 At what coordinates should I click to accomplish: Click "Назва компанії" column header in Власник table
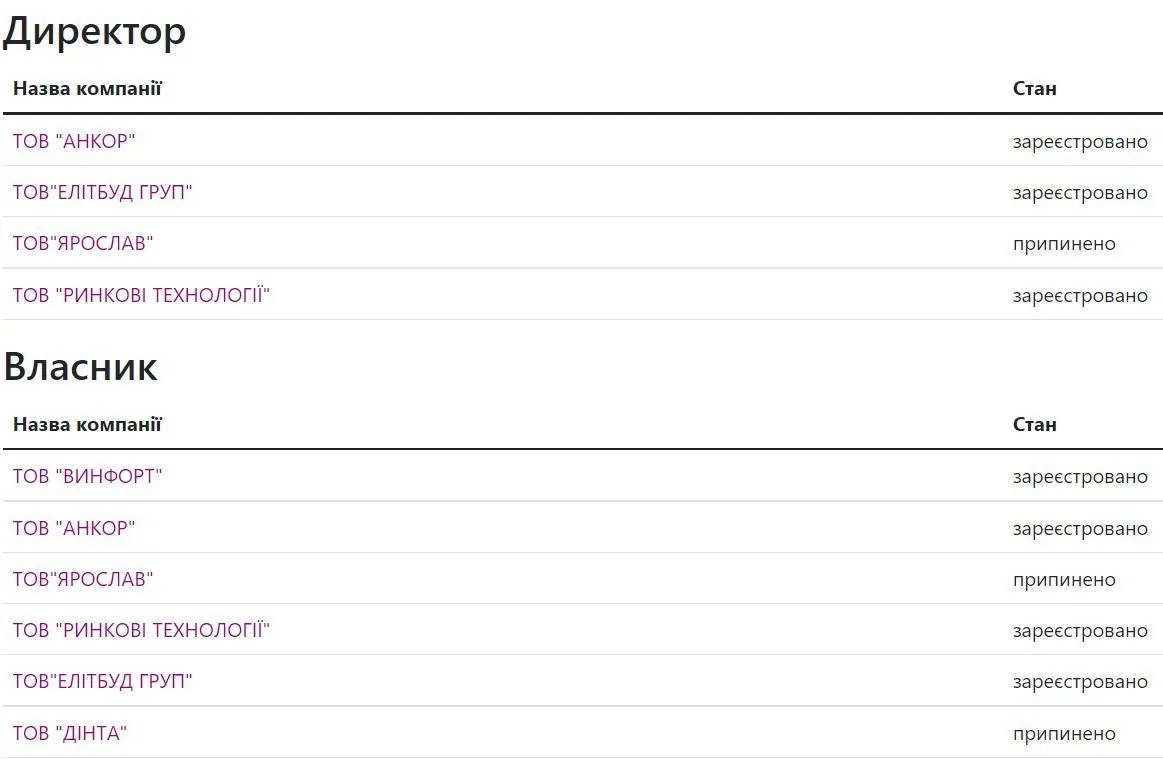87,424
